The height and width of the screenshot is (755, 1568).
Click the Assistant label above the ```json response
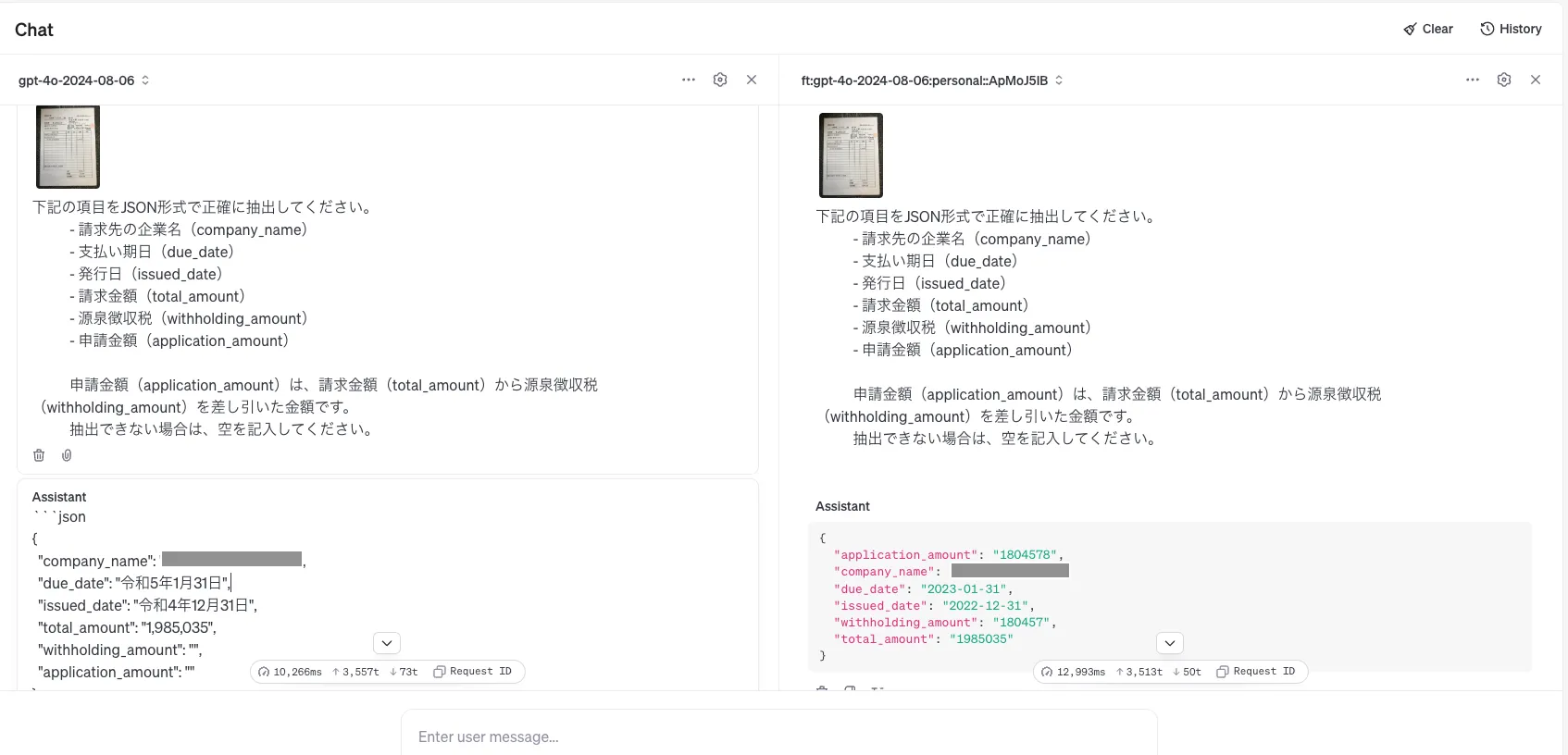point(59,497)
